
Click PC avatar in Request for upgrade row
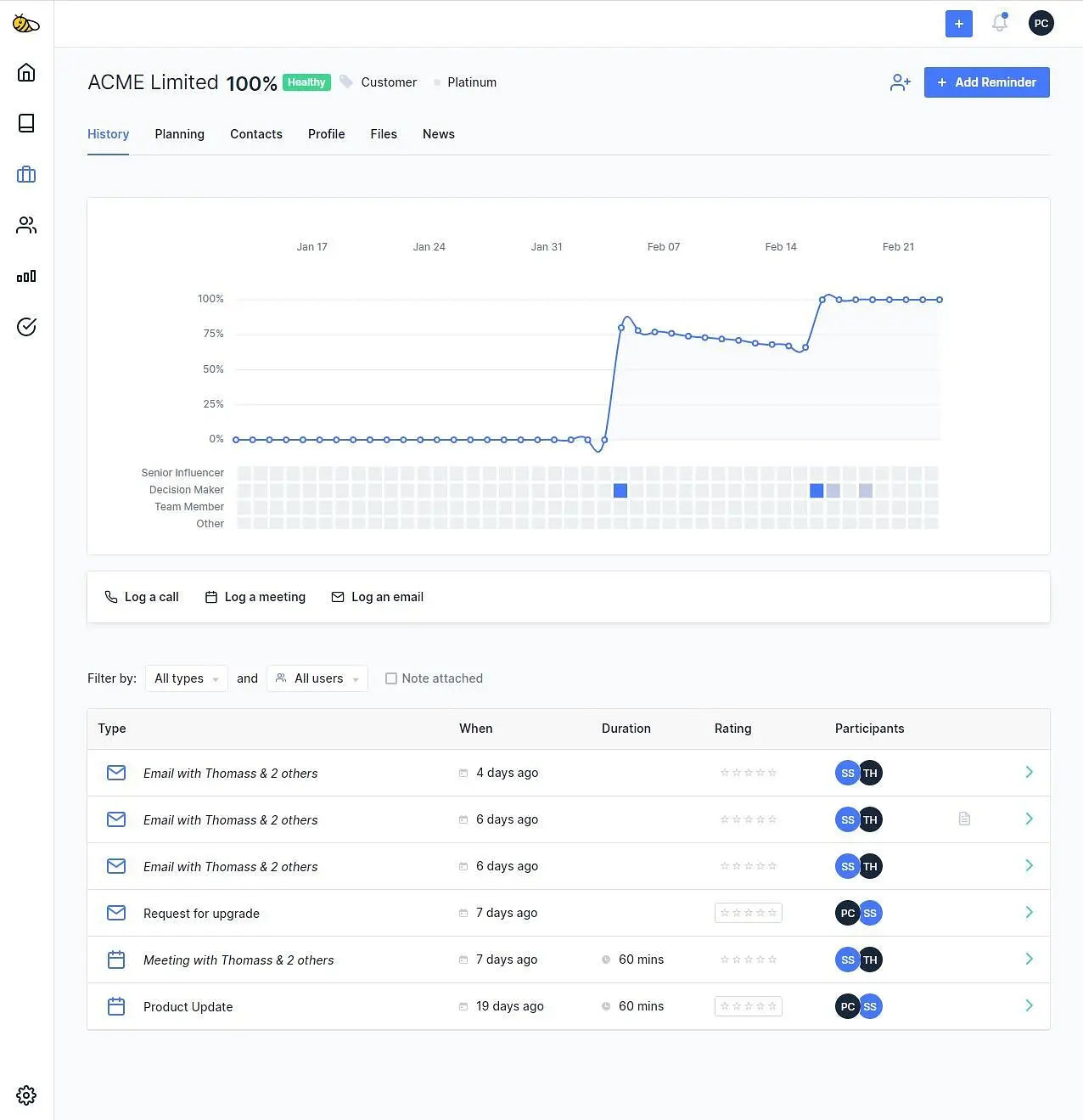tap(847, 913)
